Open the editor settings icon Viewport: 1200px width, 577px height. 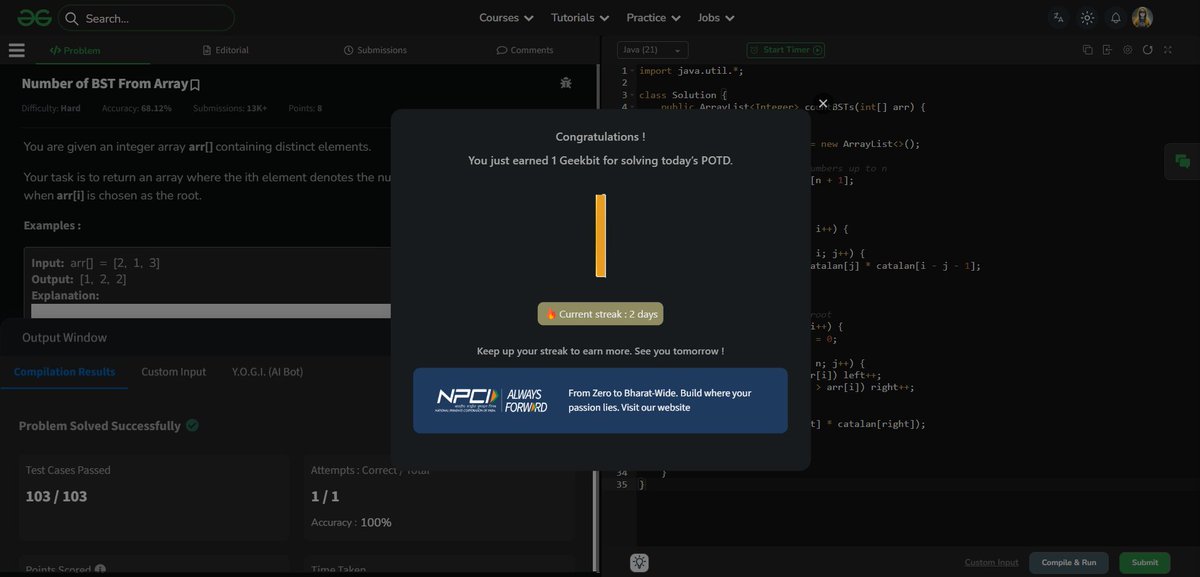pos(1127,50)
